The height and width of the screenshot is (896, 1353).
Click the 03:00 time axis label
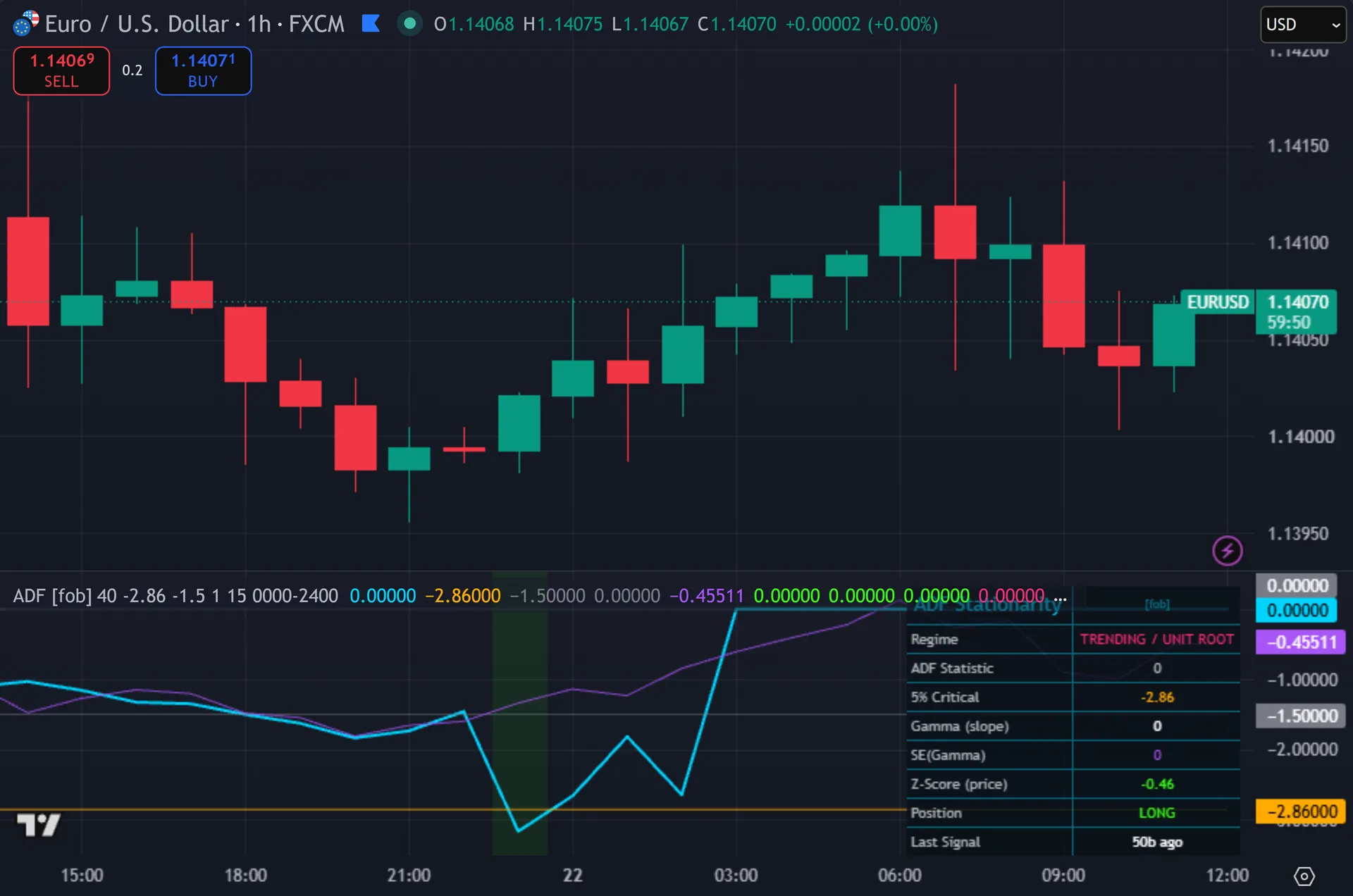click(736, 876)
